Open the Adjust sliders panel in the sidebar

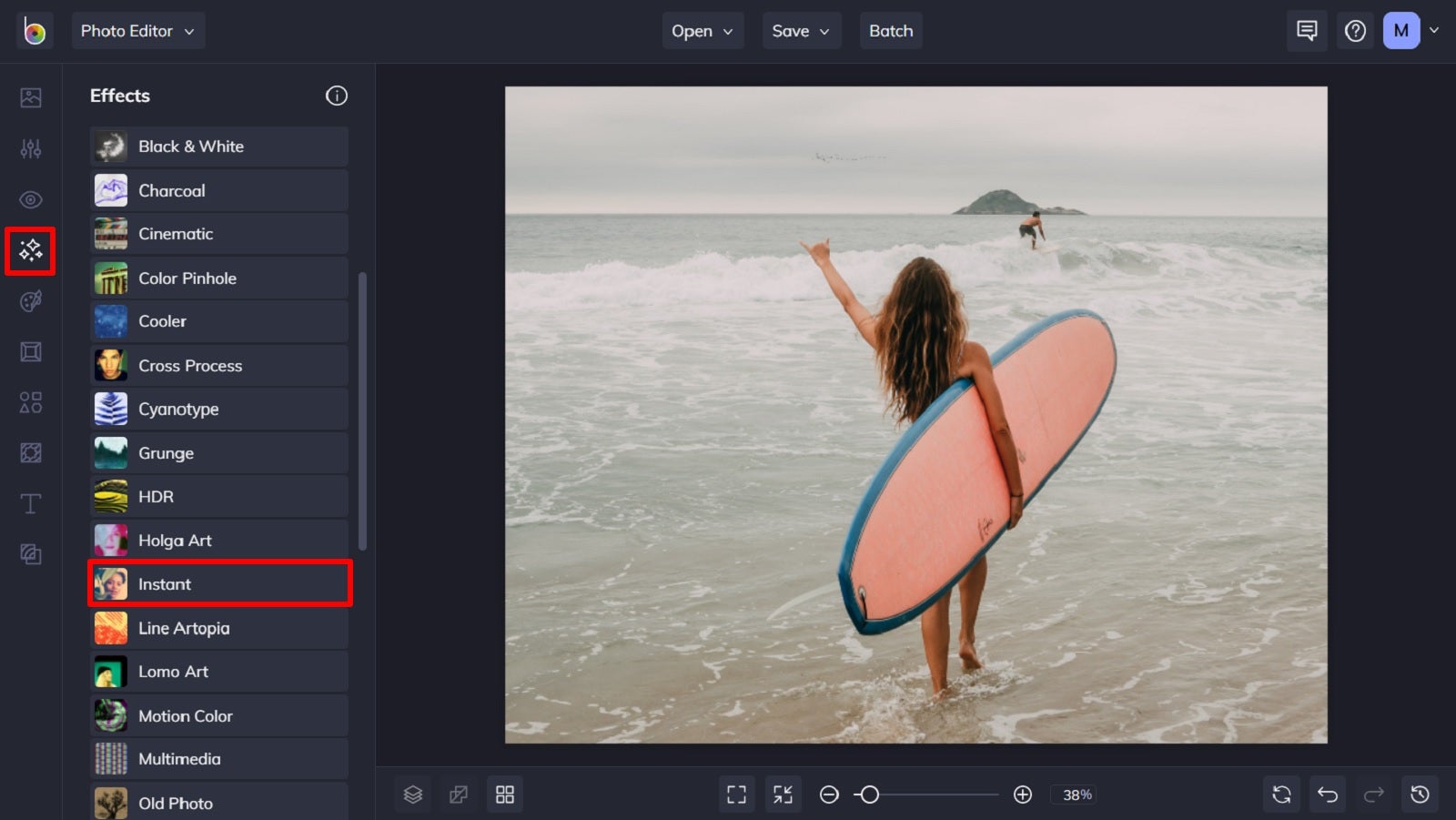tap(30, 148)
